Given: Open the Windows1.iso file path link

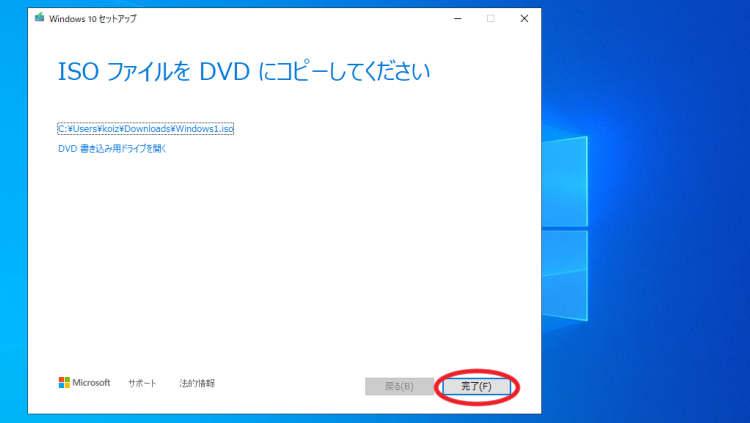Looking at the screenshot, I should point(145,129).
